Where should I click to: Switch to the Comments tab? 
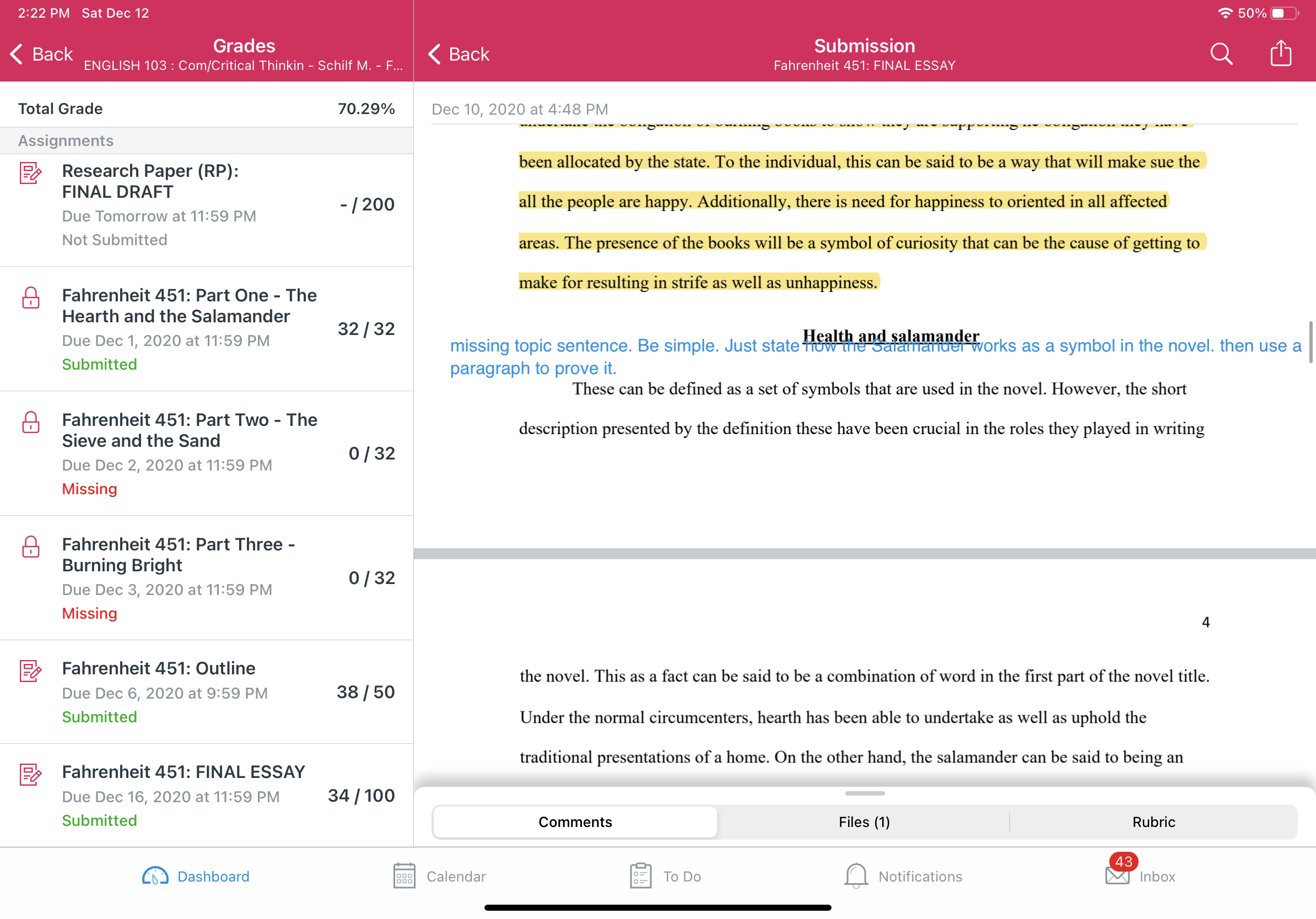[x=575, y=821]
